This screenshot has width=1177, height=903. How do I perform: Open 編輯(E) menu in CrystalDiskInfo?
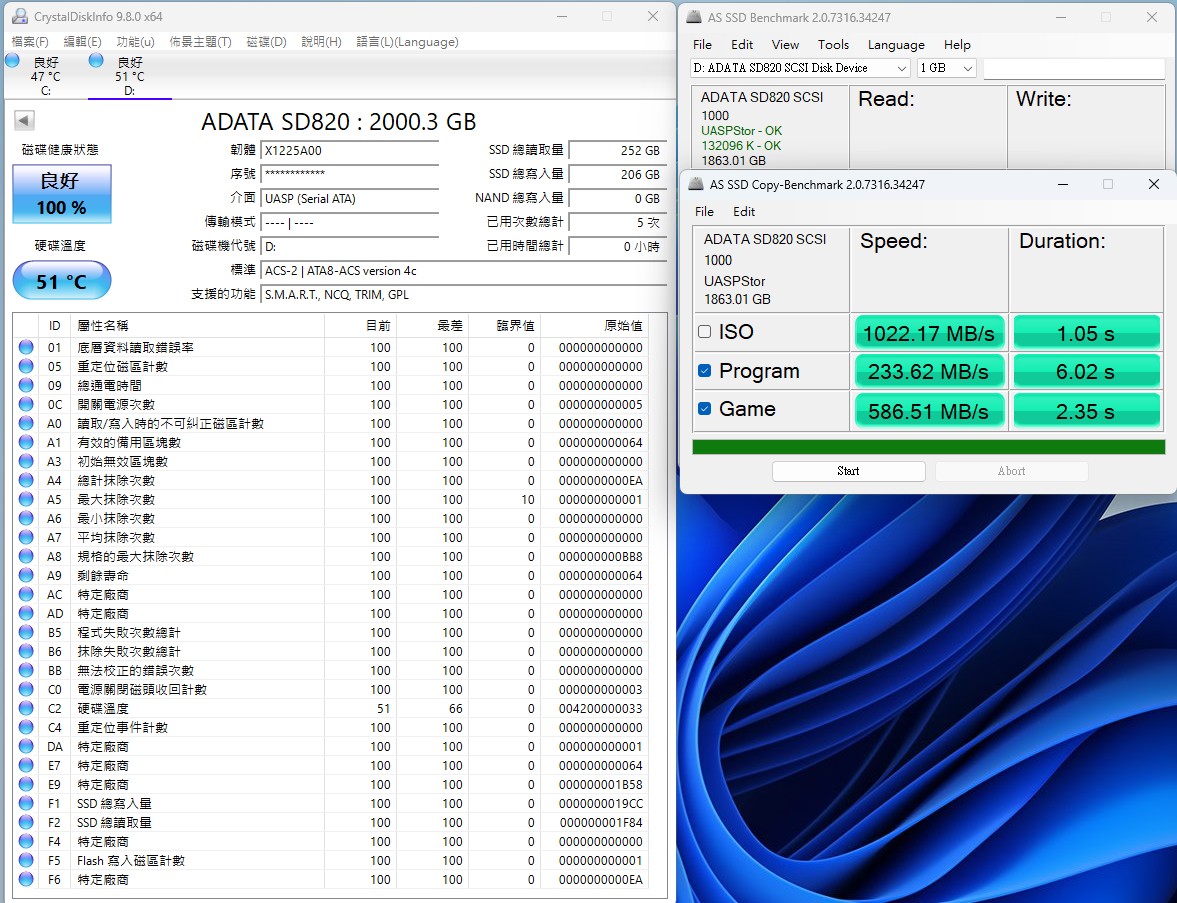[x=83, y=42]
